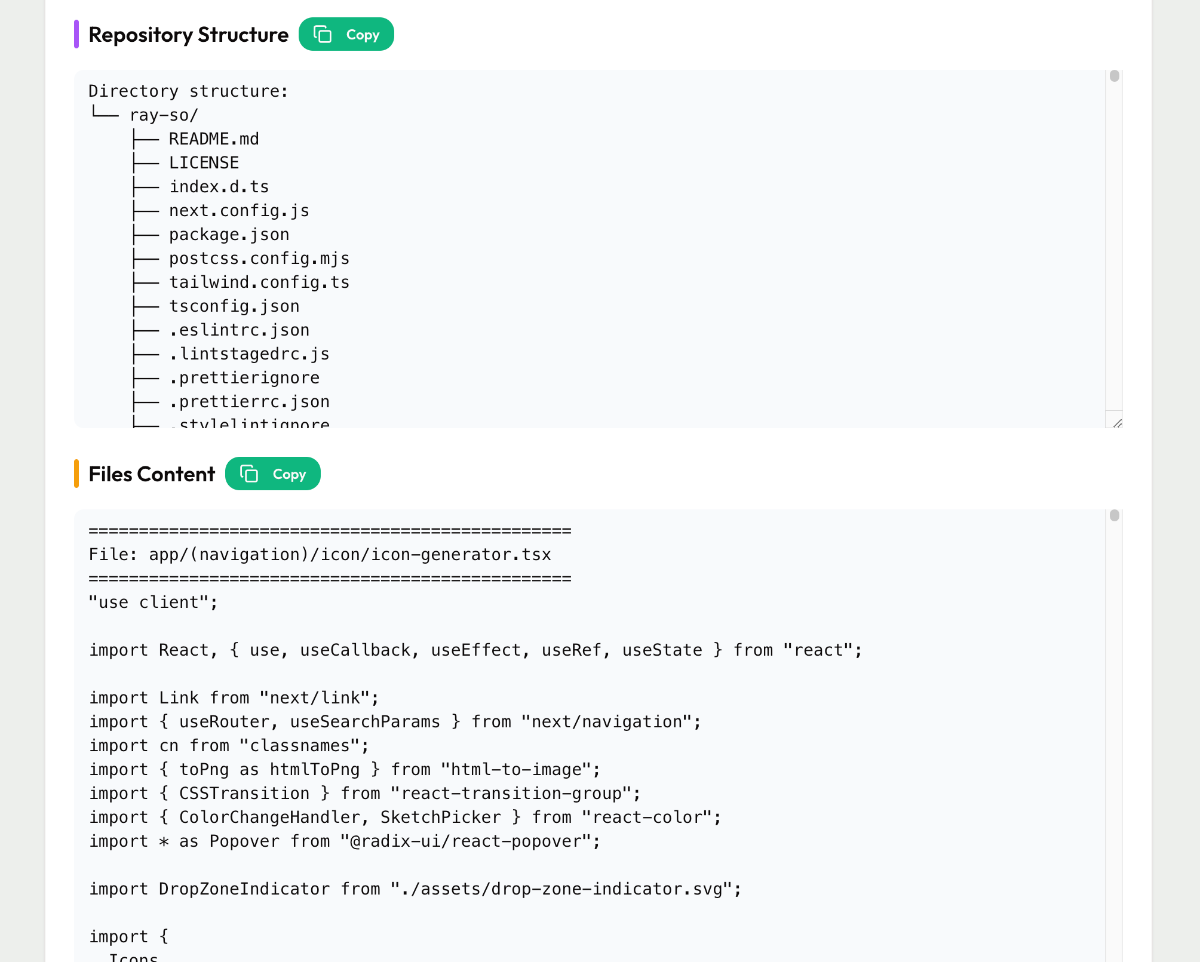This screenshot has width=1200, height=962.
Task: Click the README.md entry in the tree
Action: 214,139
